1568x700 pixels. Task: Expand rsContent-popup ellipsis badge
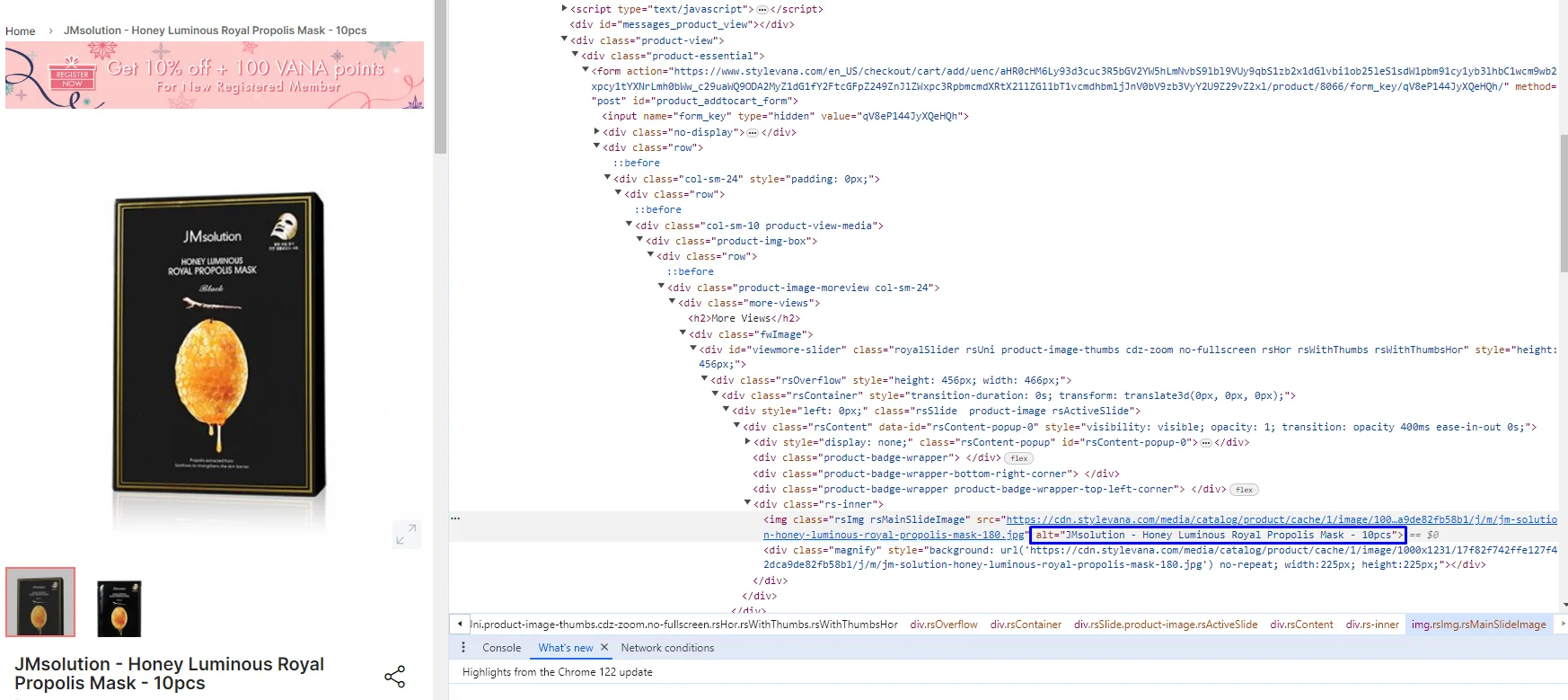pos(1205,442)
